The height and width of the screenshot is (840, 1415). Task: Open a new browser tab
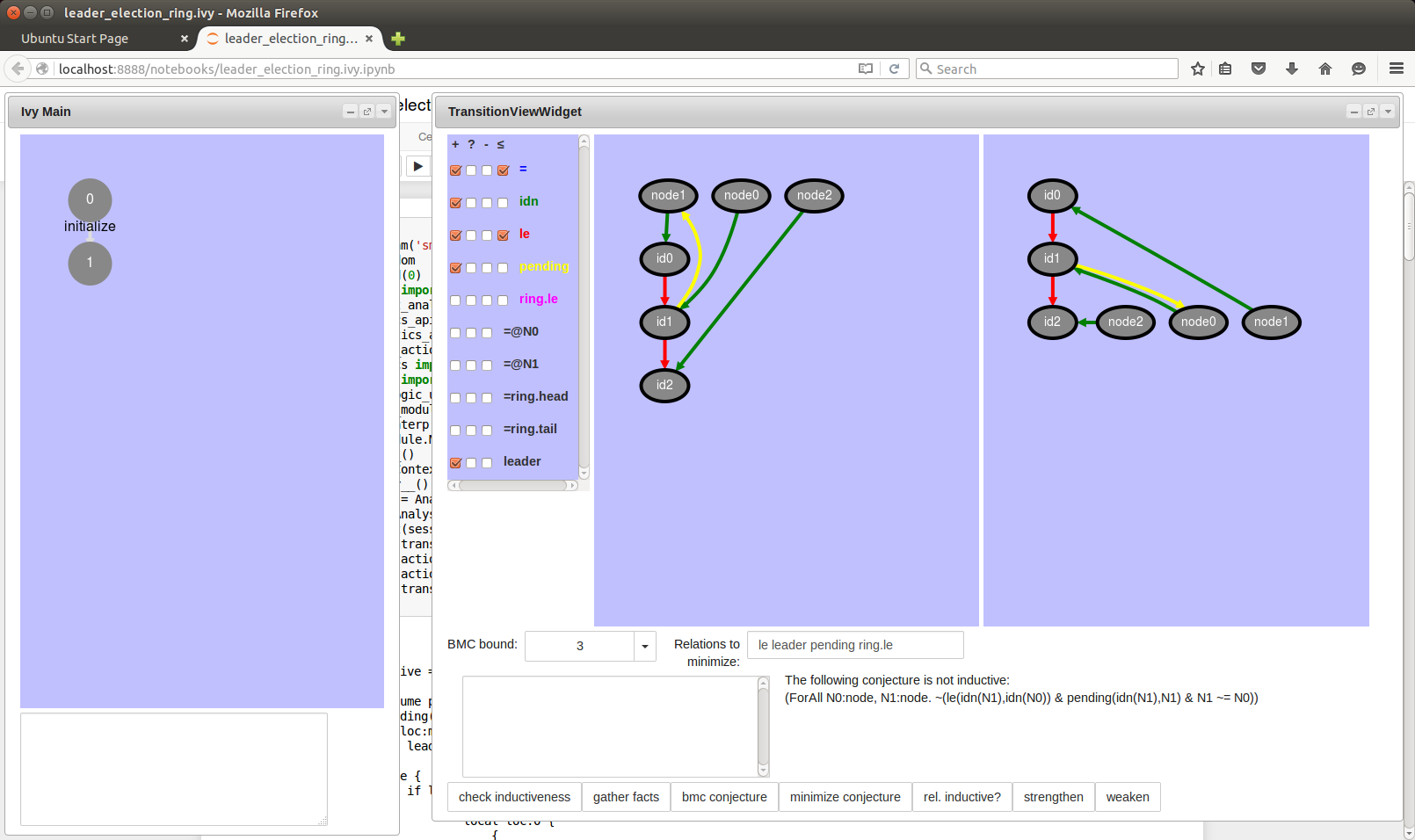click(x=398, y=39)
